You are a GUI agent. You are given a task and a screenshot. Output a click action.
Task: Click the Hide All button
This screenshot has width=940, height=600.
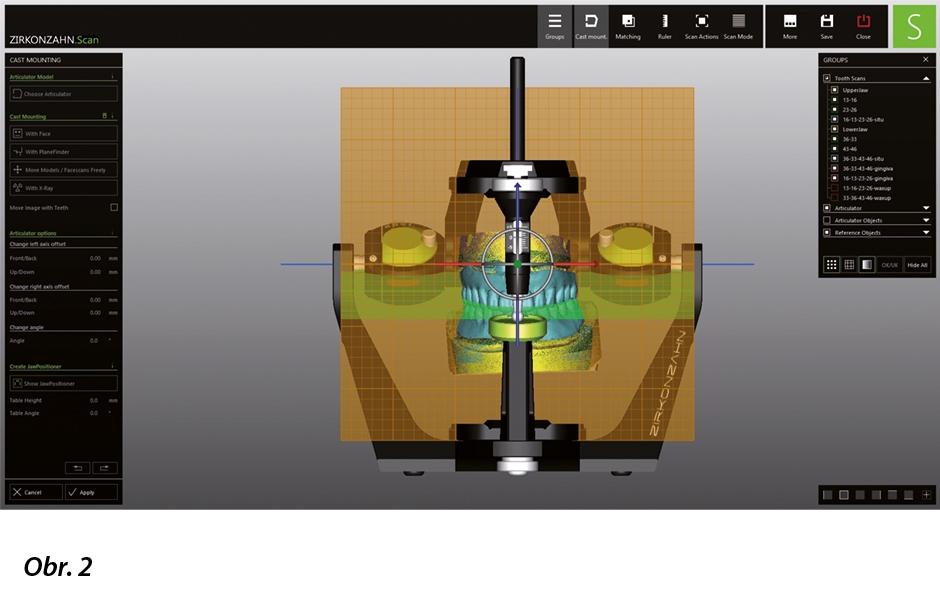[917, 265]
